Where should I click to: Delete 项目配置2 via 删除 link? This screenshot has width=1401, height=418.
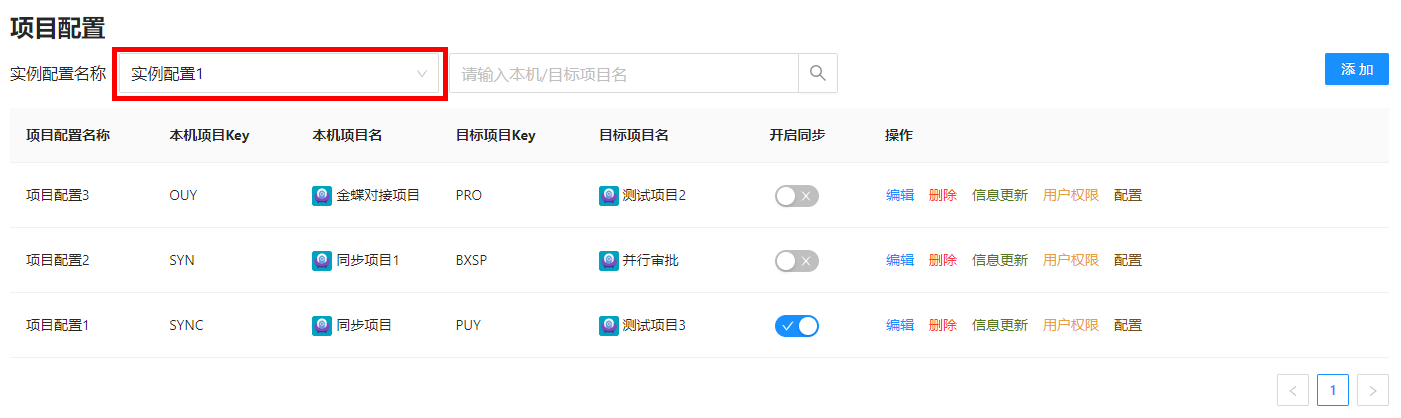pos(942,261)
